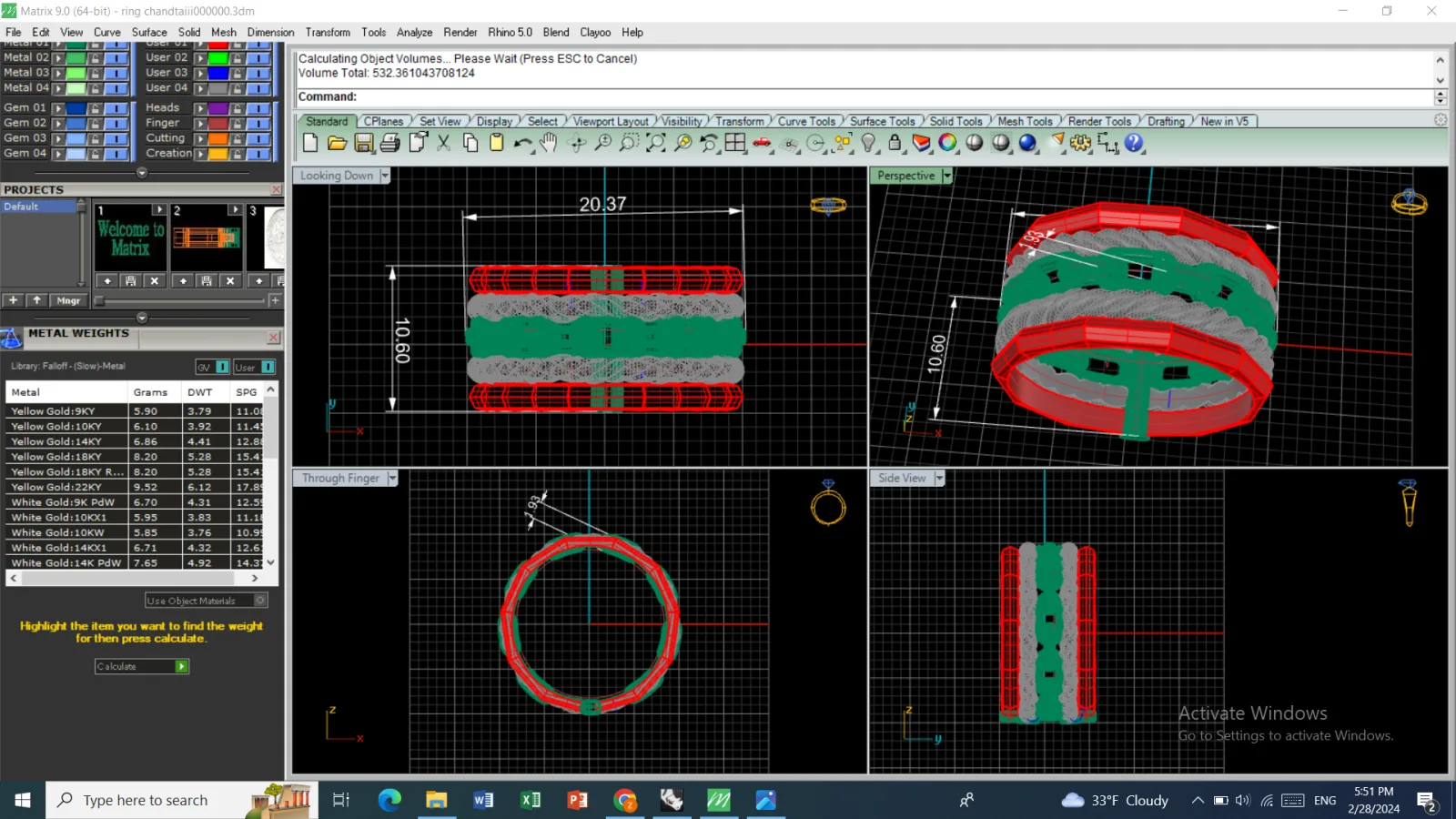Expand the Looking Down viewport menu arrow
1456x819 pixels.
tap(385, 176)
